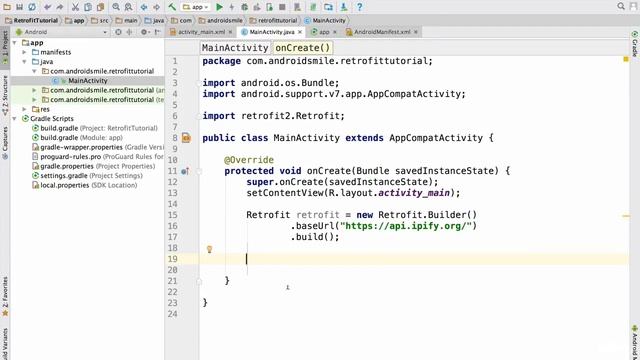
Task: Collapse the first com.androidsmile.retrofittutorial package
Action: [34, 71]
